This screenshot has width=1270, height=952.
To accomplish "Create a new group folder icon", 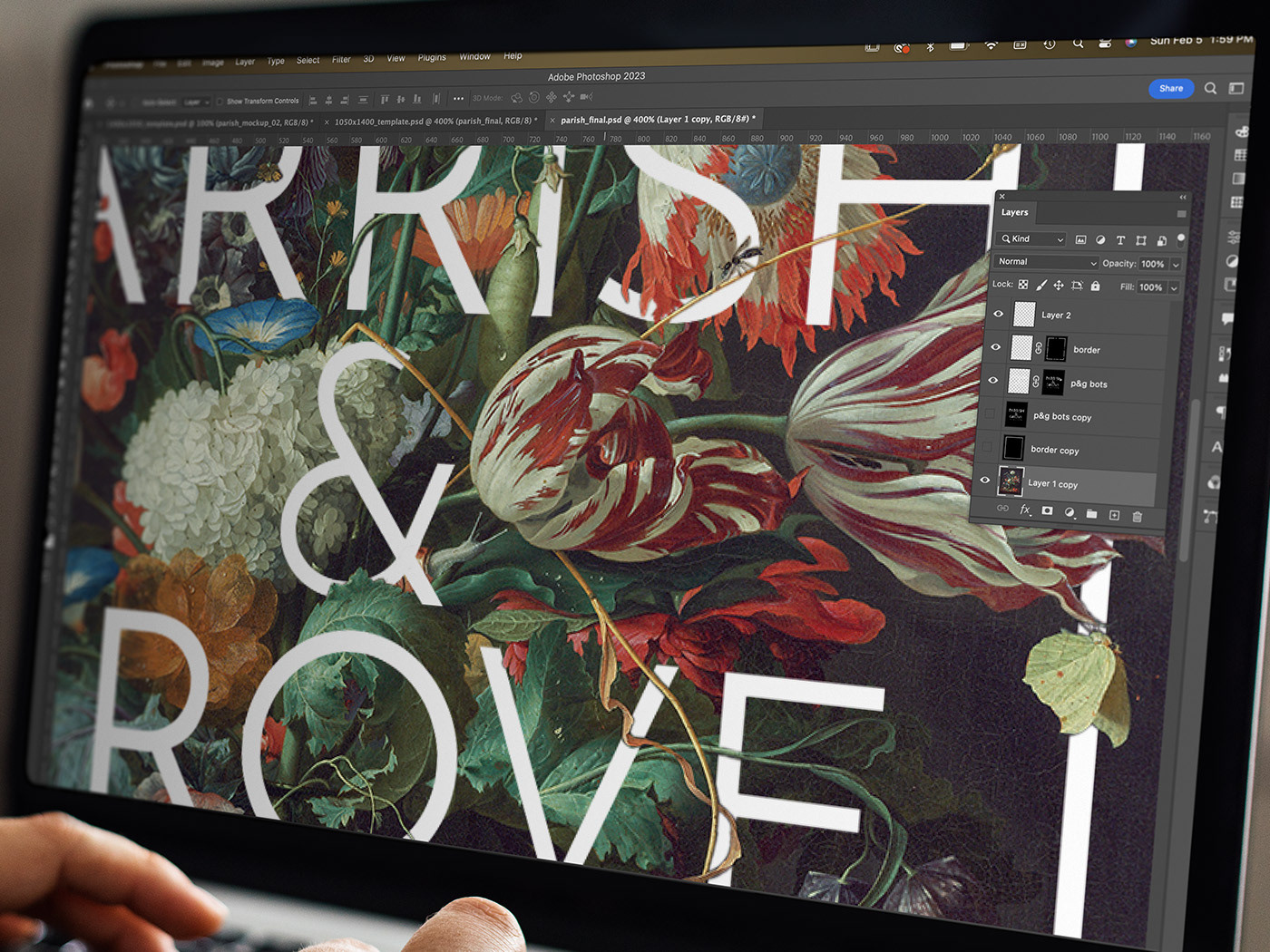I will click(1091, 513).
